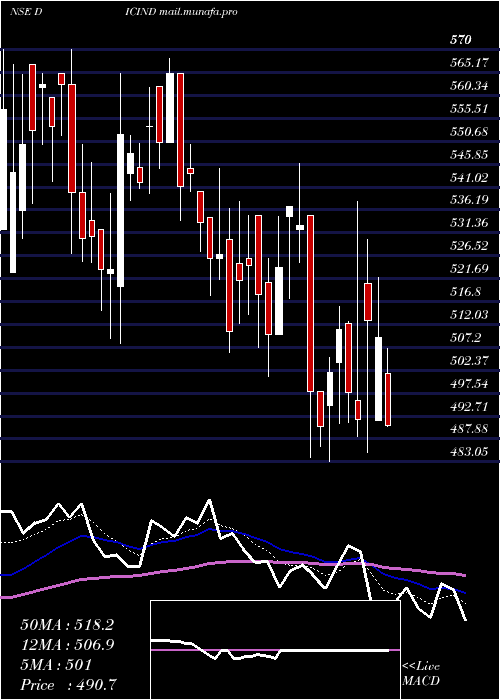This screenshot has width=500, height=700.
Task: Click the 565.17 price axis label
Action: tap(469, 63)
